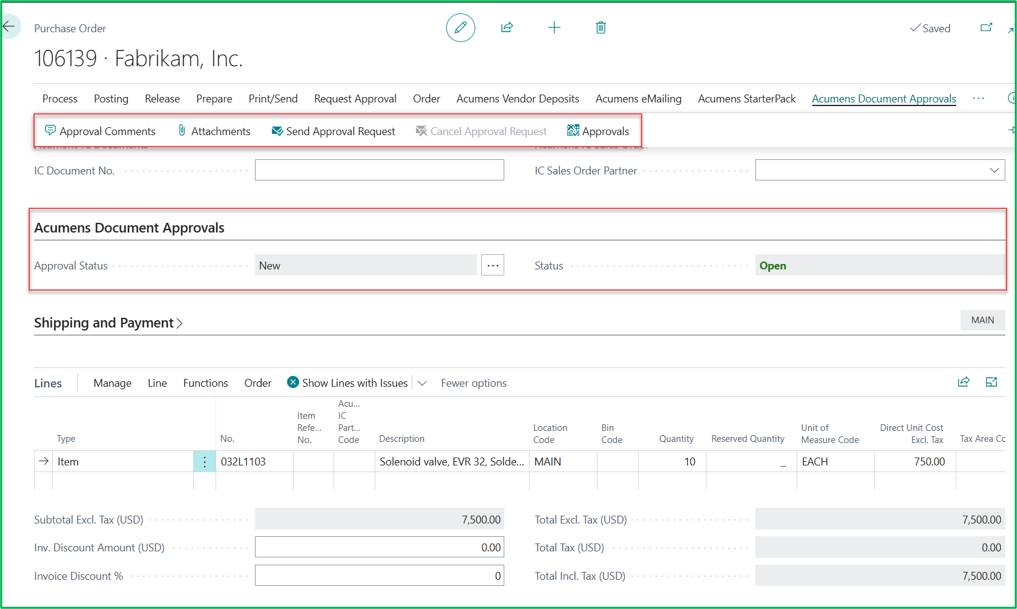This screenshot has height=609, width=1017.
Task: Click Show Lines with Issues
Action: coord(347,383)
